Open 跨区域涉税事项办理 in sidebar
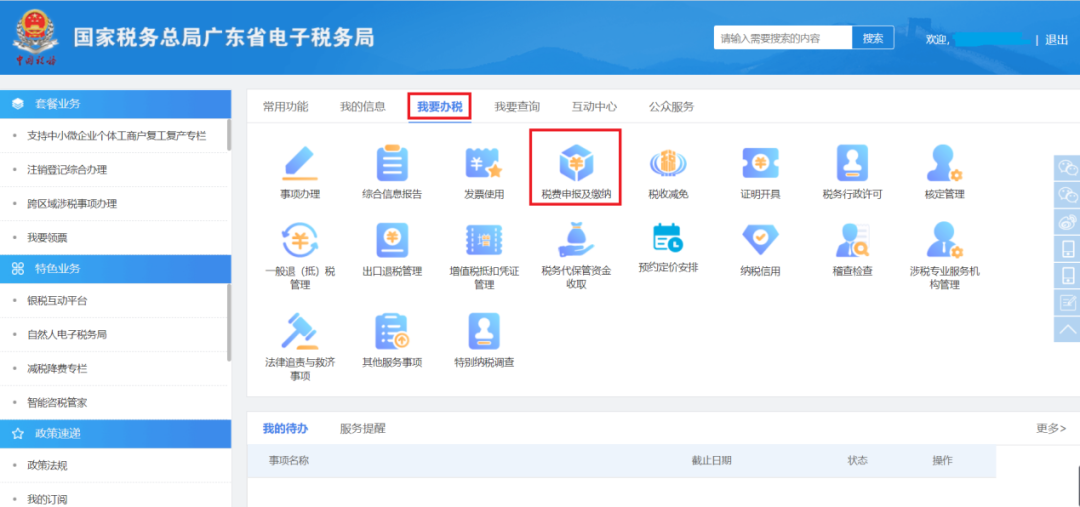Screen dimensions: 1080x507 [x=72, y=204]
